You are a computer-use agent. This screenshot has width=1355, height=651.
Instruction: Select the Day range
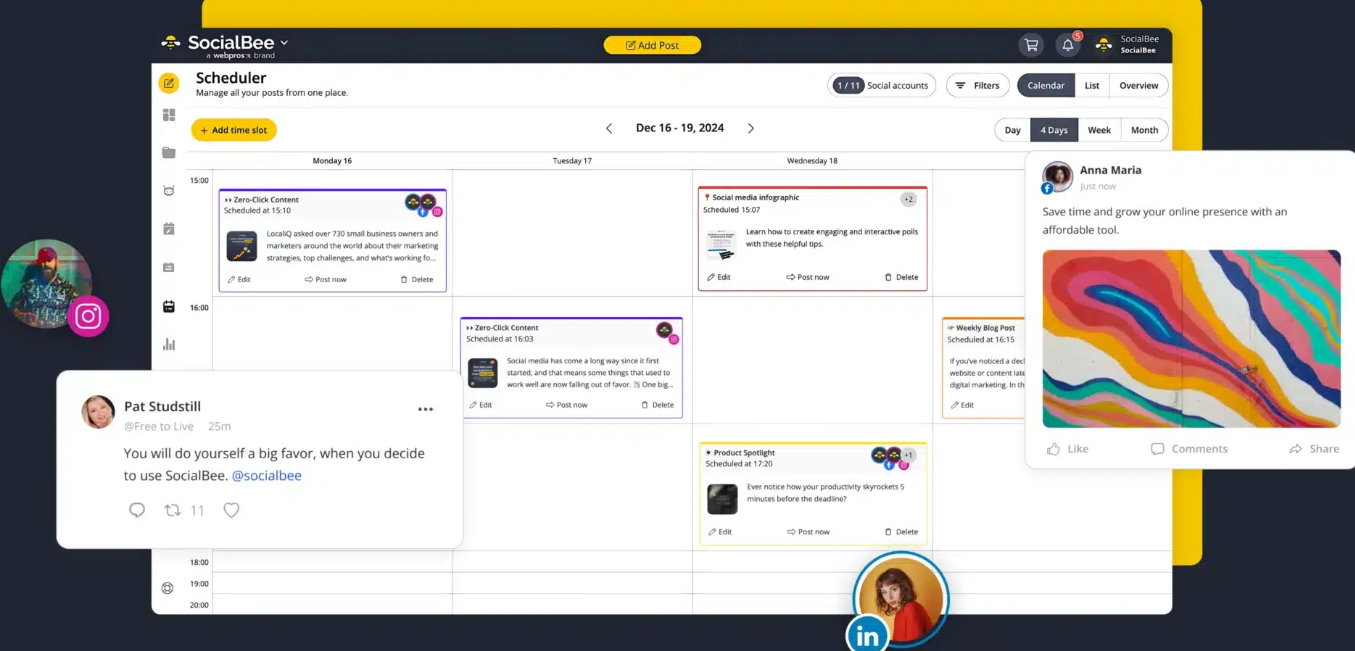1013,130
